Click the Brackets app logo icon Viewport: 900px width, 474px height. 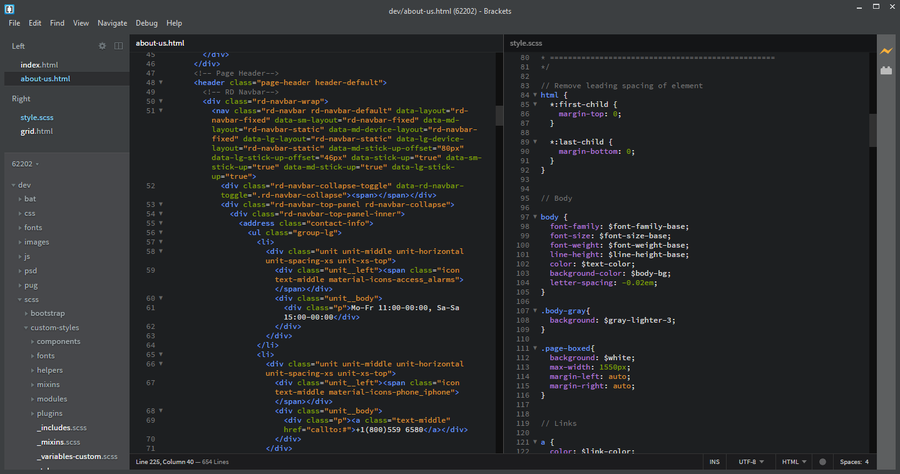click(10, 7)
